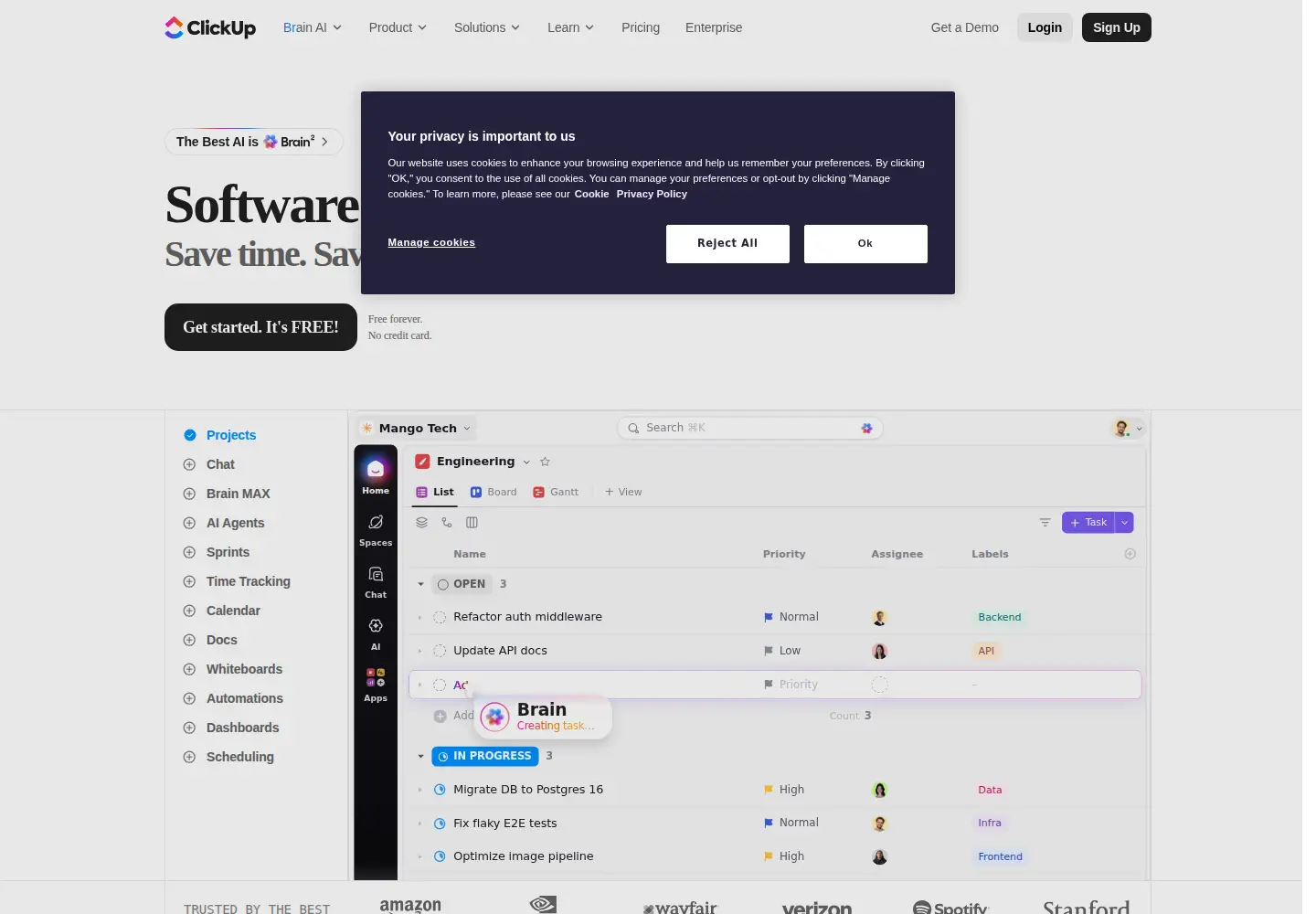Add a column with the plus icon

[x=1130, y=554]
